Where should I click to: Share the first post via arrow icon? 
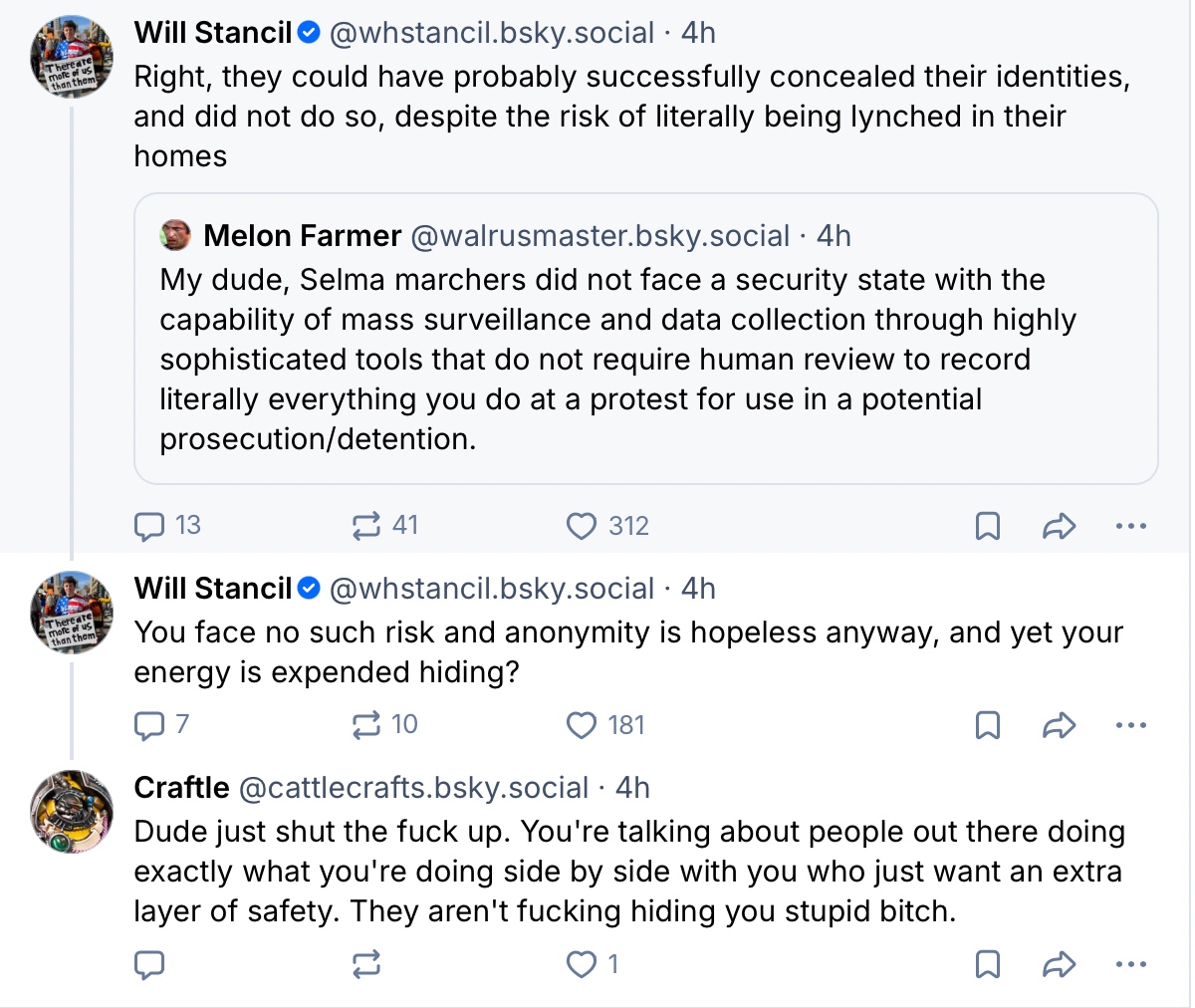[1059, 525]
